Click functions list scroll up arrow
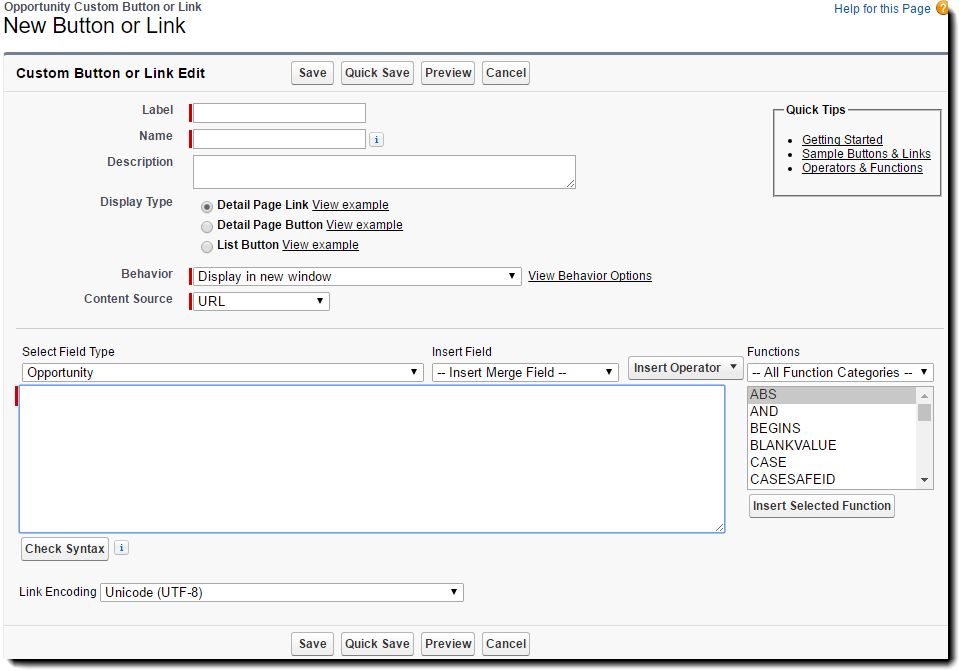The height and width of the screenshot is (671, 959). [x=924, y=396]
